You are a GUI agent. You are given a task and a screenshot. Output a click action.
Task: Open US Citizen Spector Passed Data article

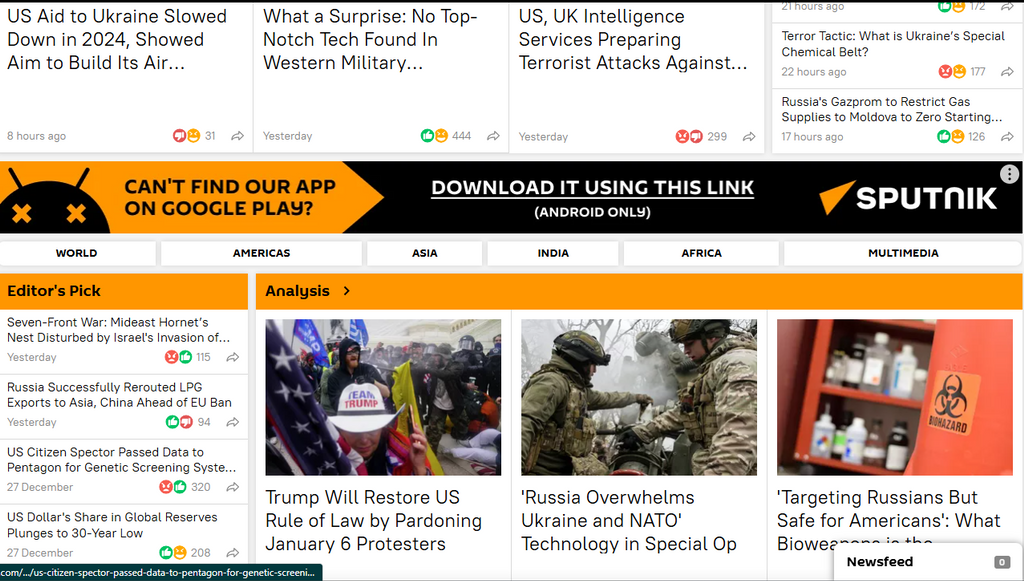point(121,460)
